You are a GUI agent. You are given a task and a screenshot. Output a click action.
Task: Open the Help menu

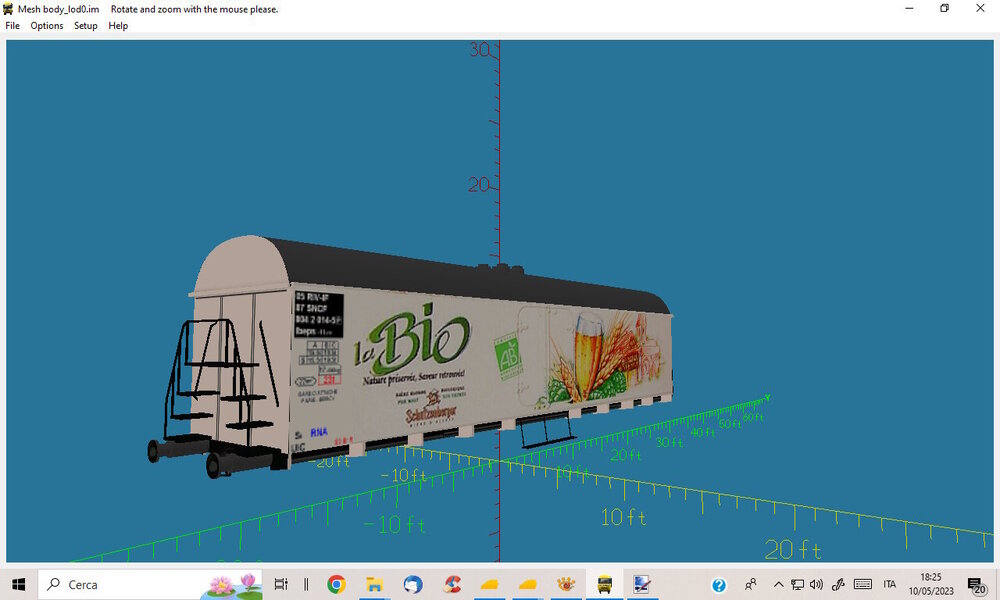coord(118,26)
